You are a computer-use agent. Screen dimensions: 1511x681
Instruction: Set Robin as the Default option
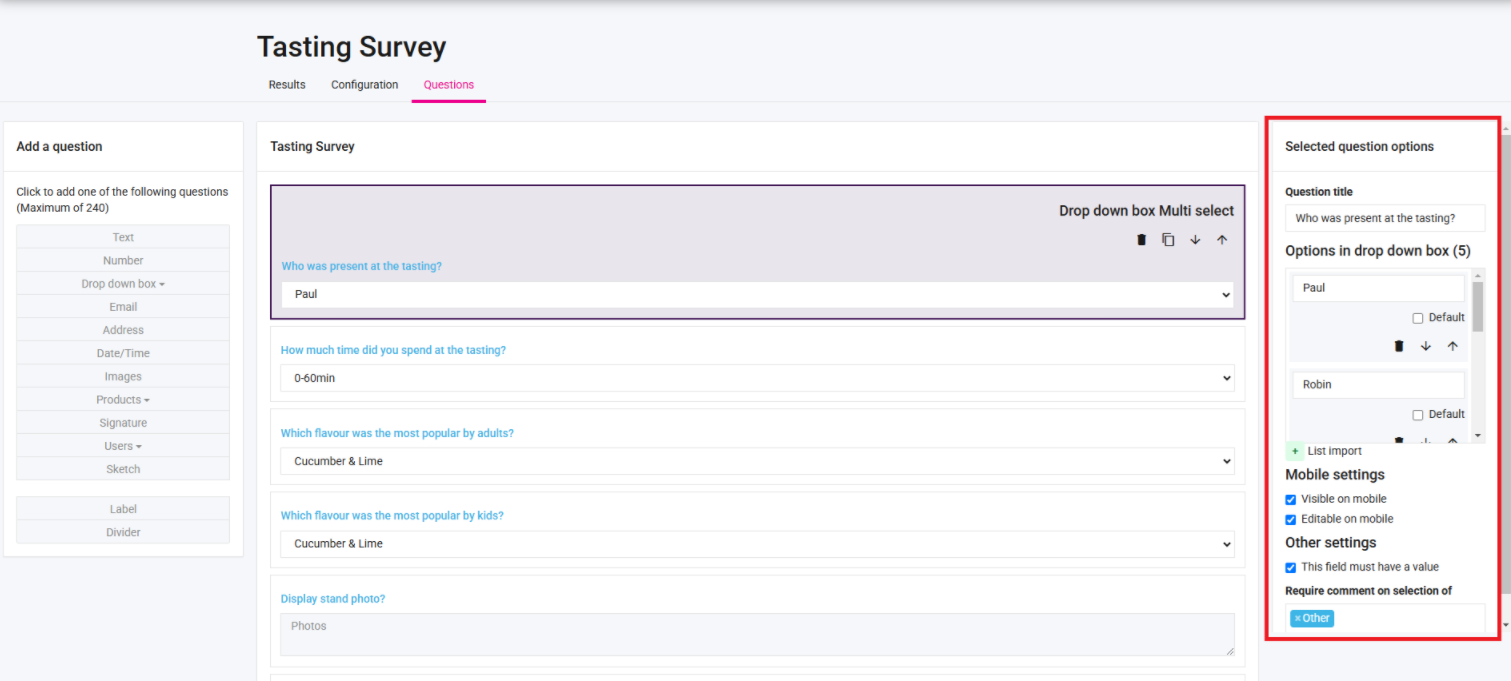tap(1417, 415)
